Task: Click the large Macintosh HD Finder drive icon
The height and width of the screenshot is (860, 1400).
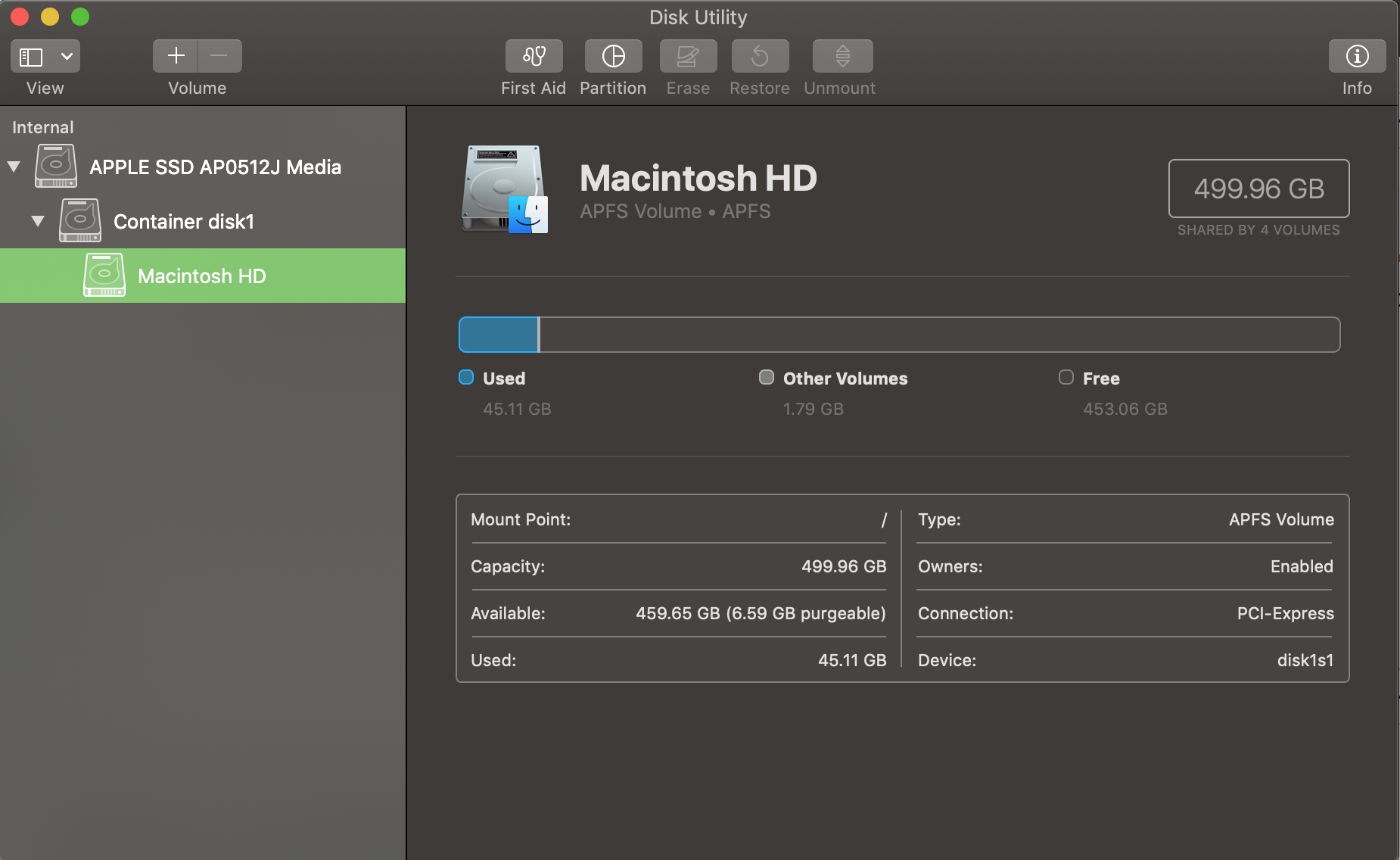Action: 505,189
